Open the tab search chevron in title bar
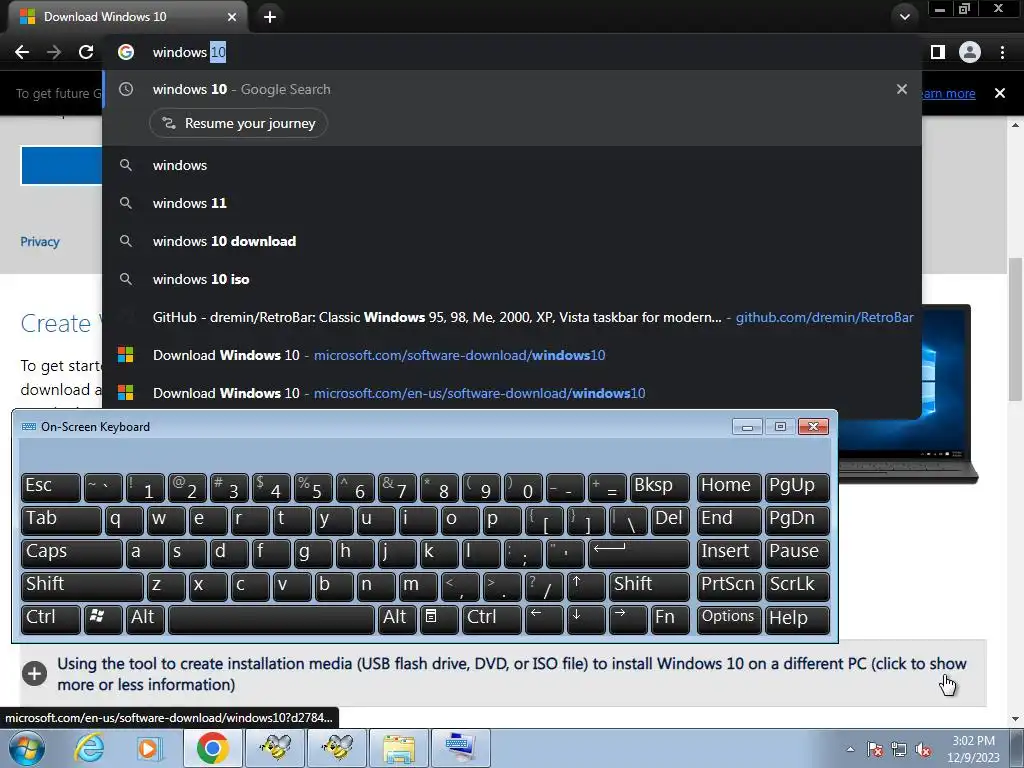 (x=904, y=17)
